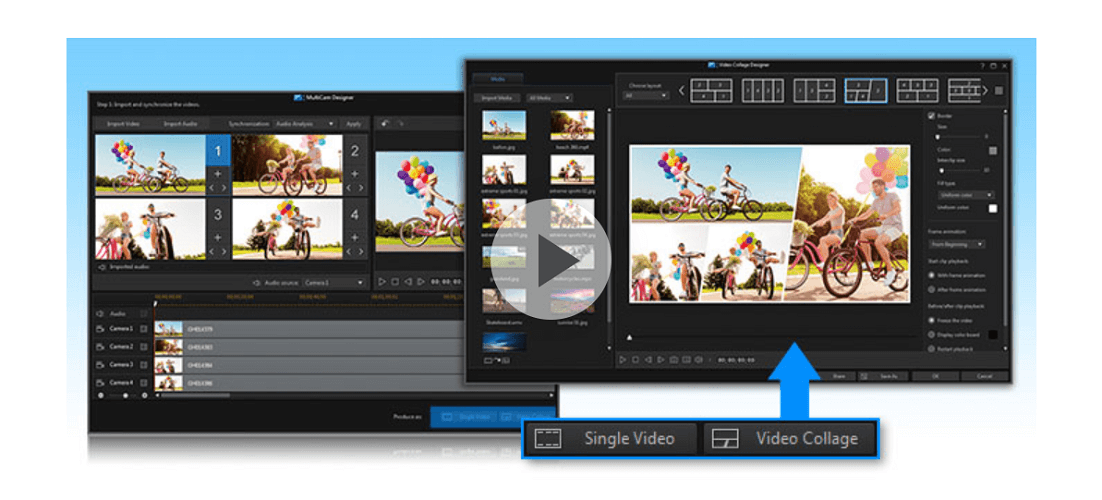Toggle the Border checkbox

pos(932,115)
